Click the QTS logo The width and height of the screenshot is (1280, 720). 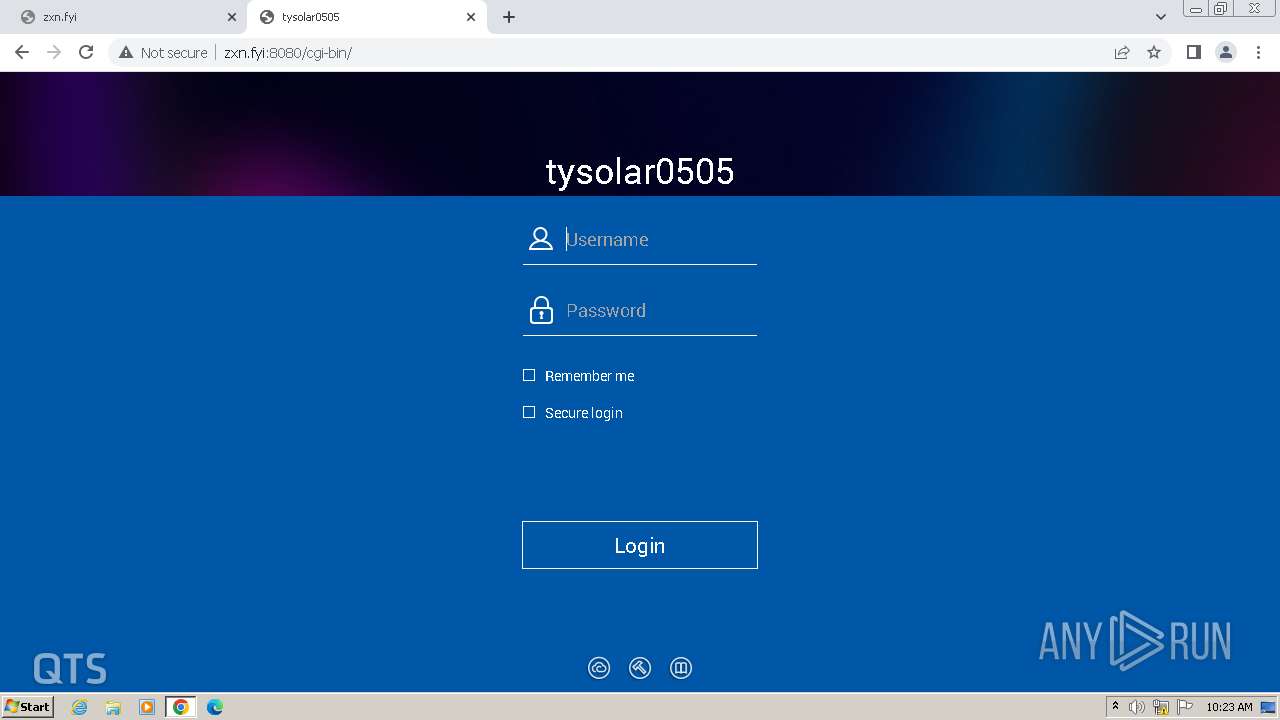70,668
